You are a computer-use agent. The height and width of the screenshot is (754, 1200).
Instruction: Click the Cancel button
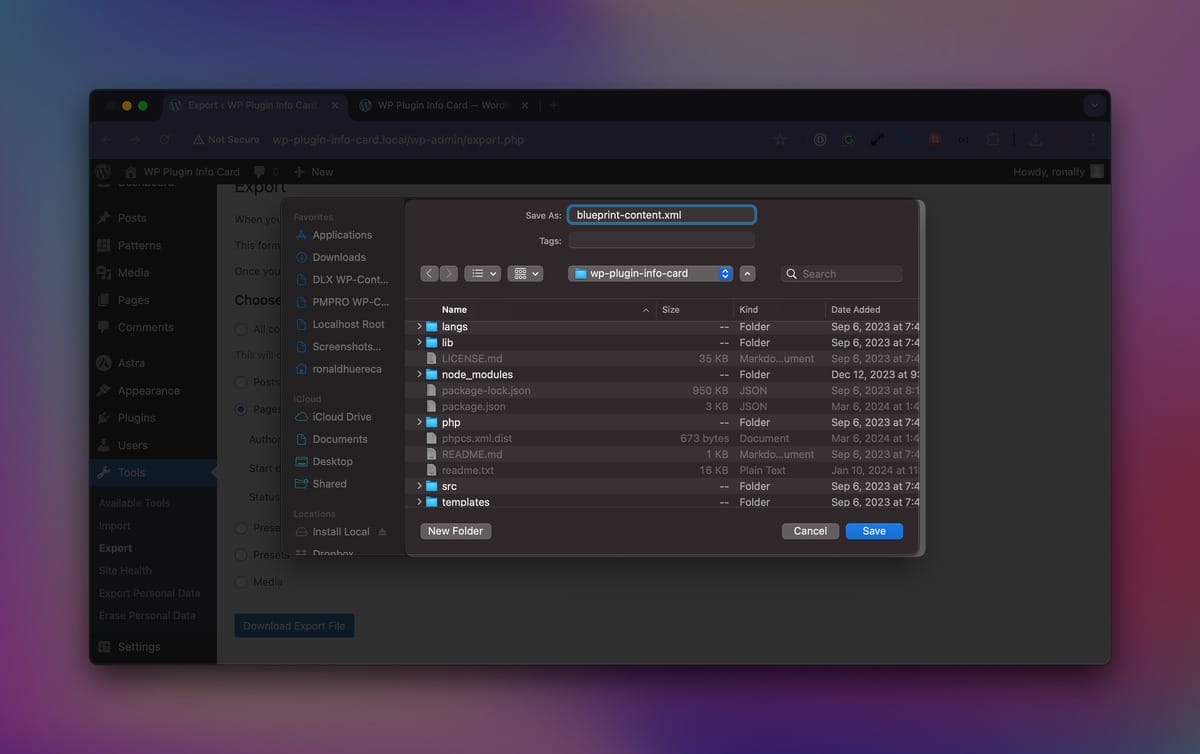[x=810, y=531]
